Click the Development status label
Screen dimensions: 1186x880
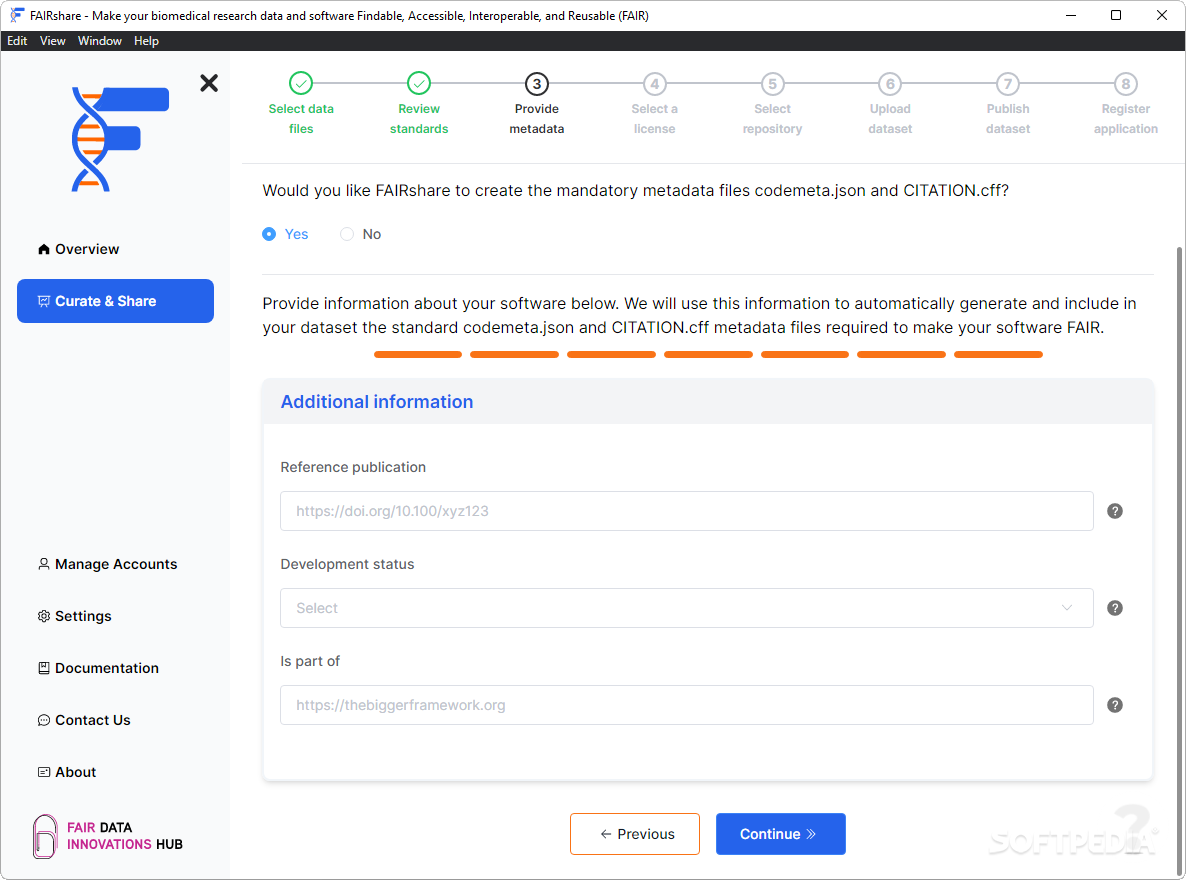coord(347,564)
